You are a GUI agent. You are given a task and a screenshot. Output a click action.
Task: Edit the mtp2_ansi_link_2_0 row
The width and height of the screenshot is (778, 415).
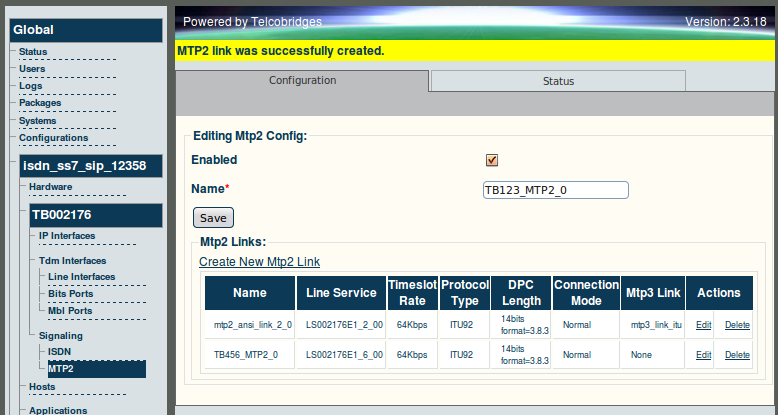coord(704,325)
